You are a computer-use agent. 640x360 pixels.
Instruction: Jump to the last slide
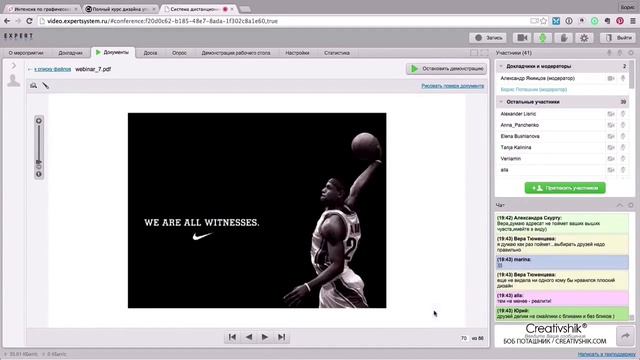coord(281,337)
